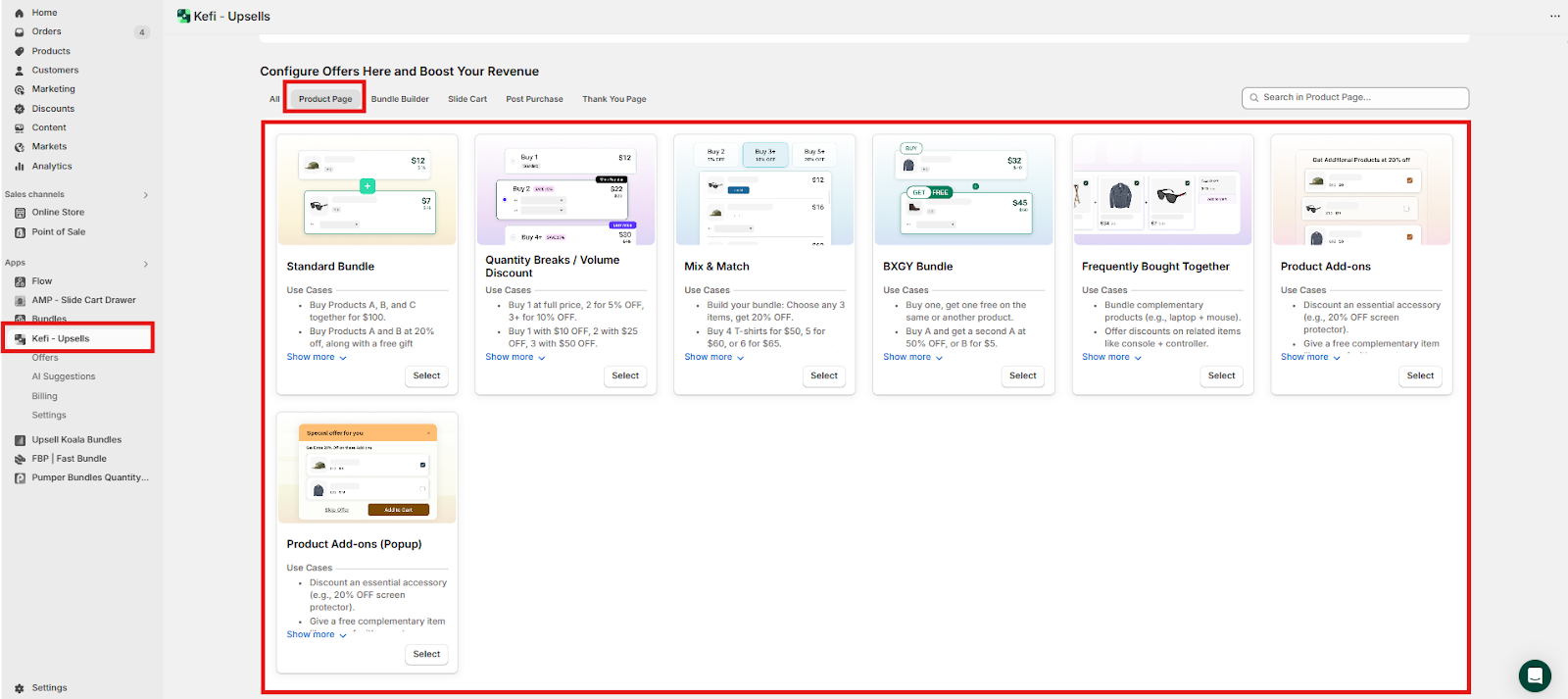Image resolution: width=1568 pixels, height=699 pixels.
Task: Click the Search in Product Page field
Action: (x=1355, y=98)
